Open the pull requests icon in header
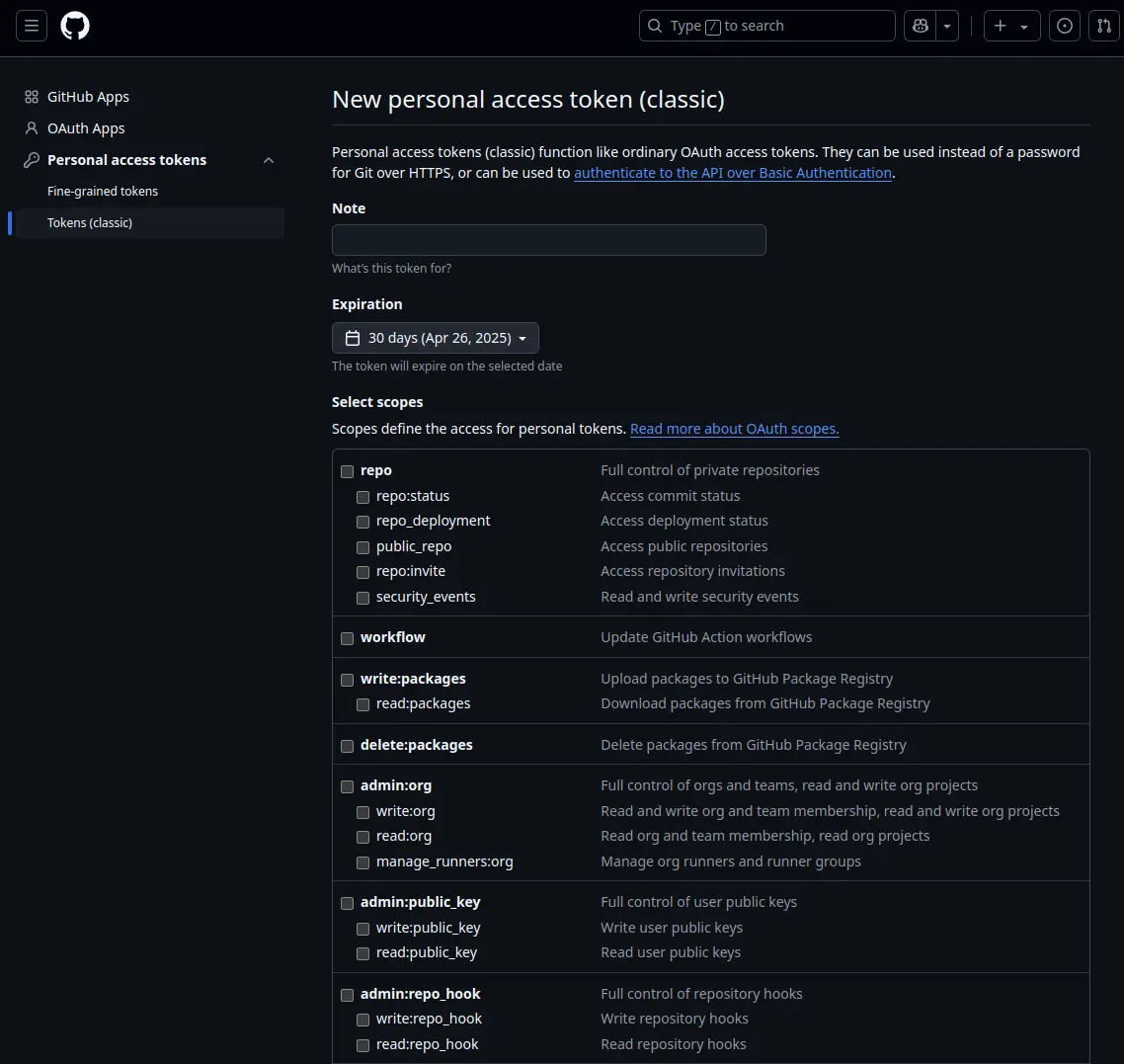The image size is (1124, 1064). pyautogui.click(x=1104, y=26)
